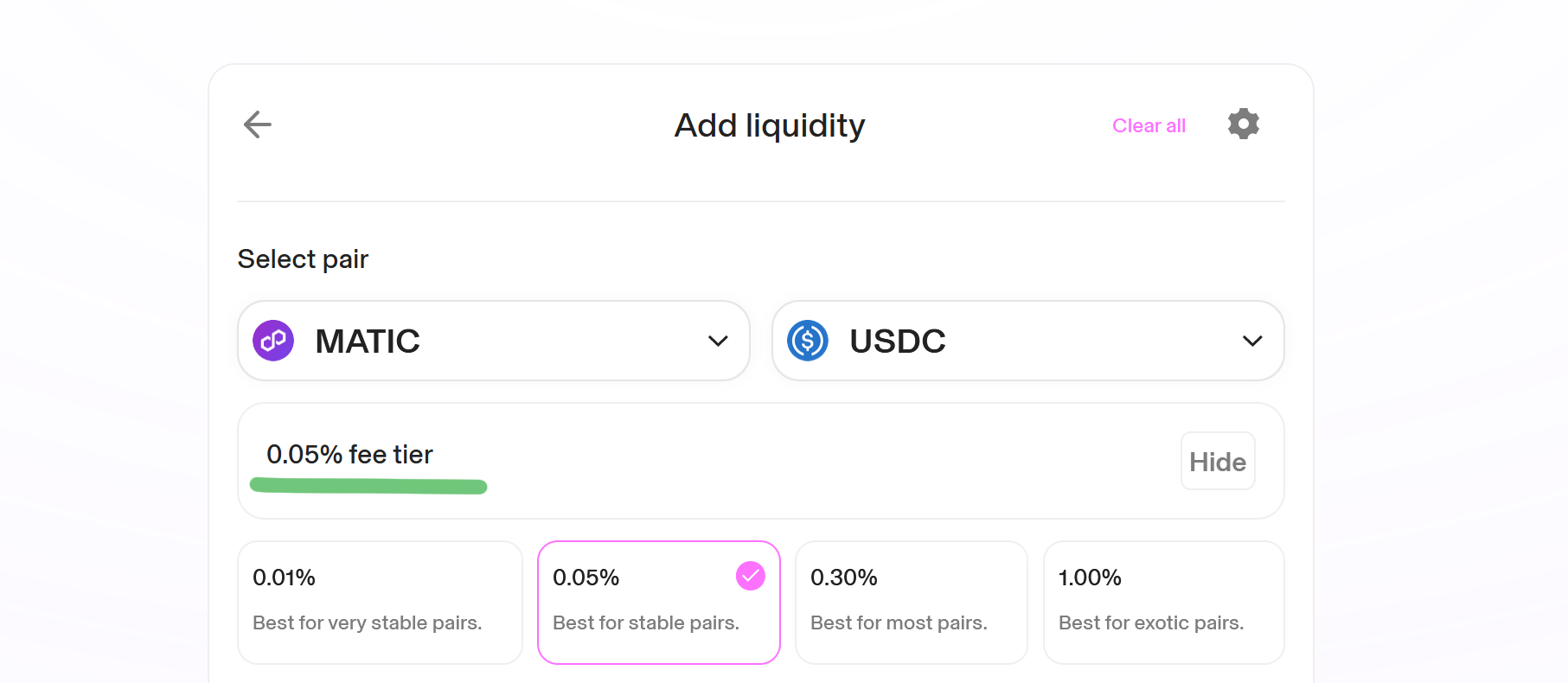The height and width of the screenshot is (683, 1568).
Task: Click the "0.05% fee tier" text
Action: pos(349,455)
